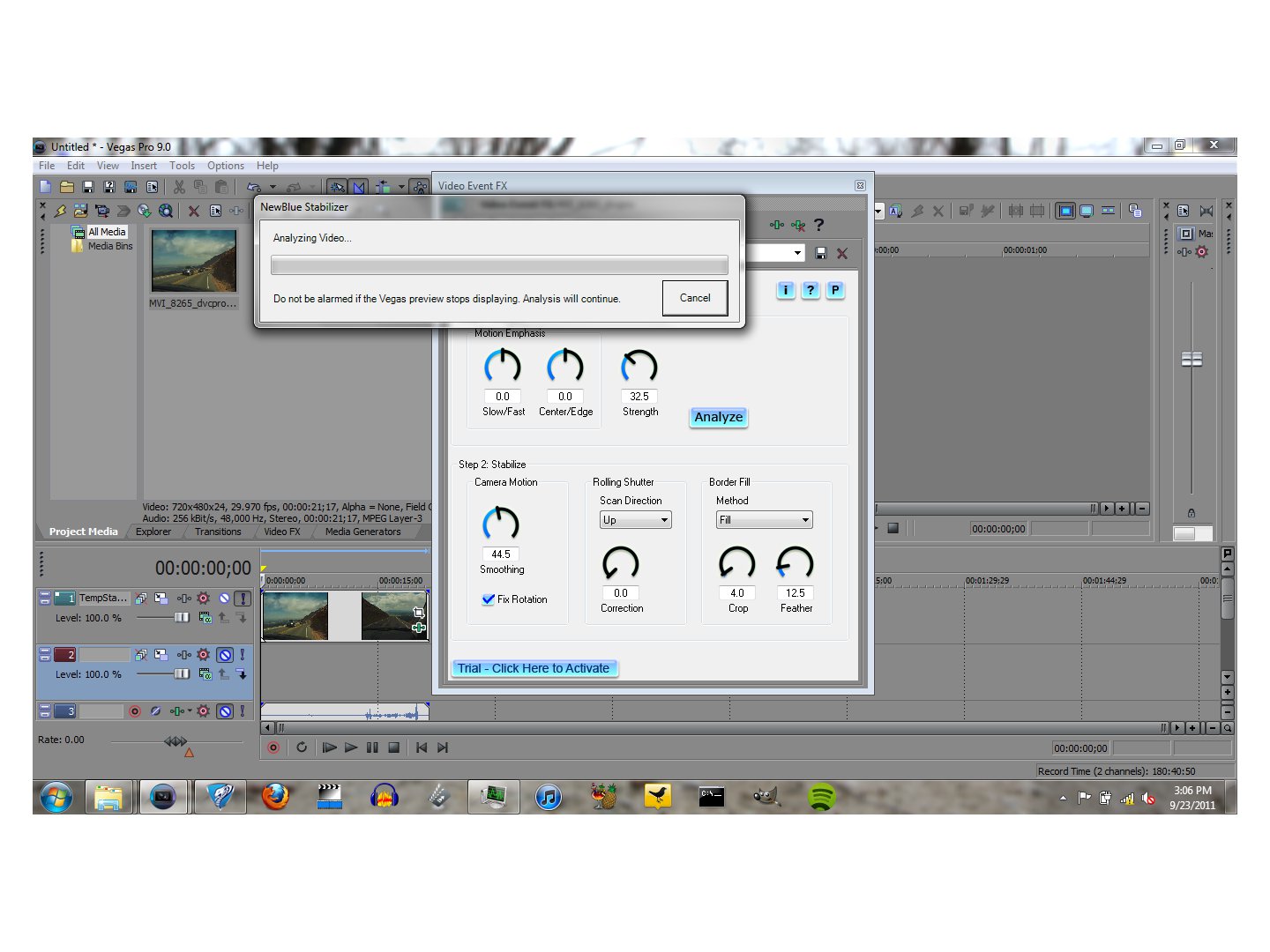Click the info 'i' button in stabilizer
The image size is (1270, 952).
tap(786, 290)
